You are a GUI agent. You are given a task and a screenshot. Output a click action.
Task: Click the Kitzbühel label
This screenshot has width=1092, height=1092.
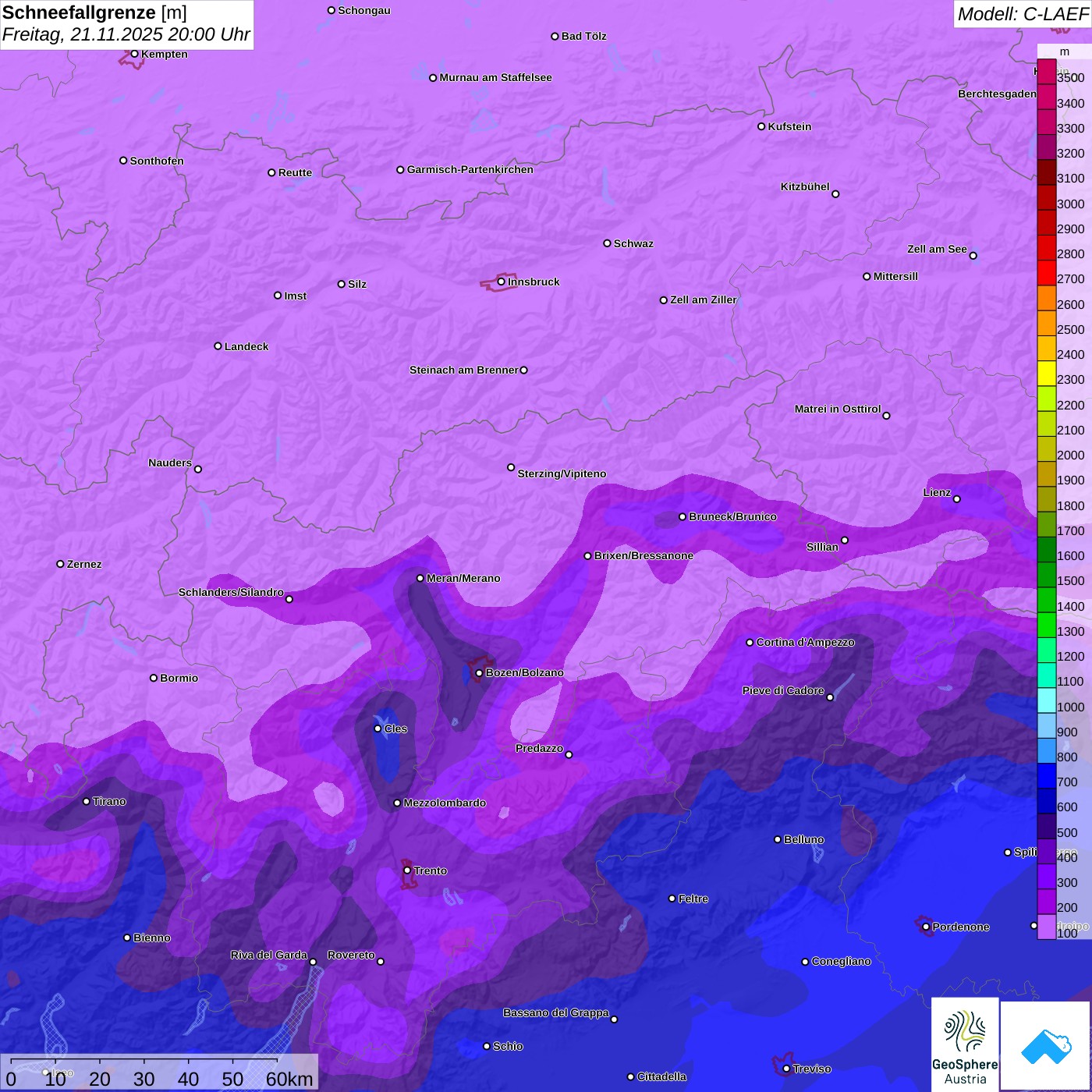805,186
